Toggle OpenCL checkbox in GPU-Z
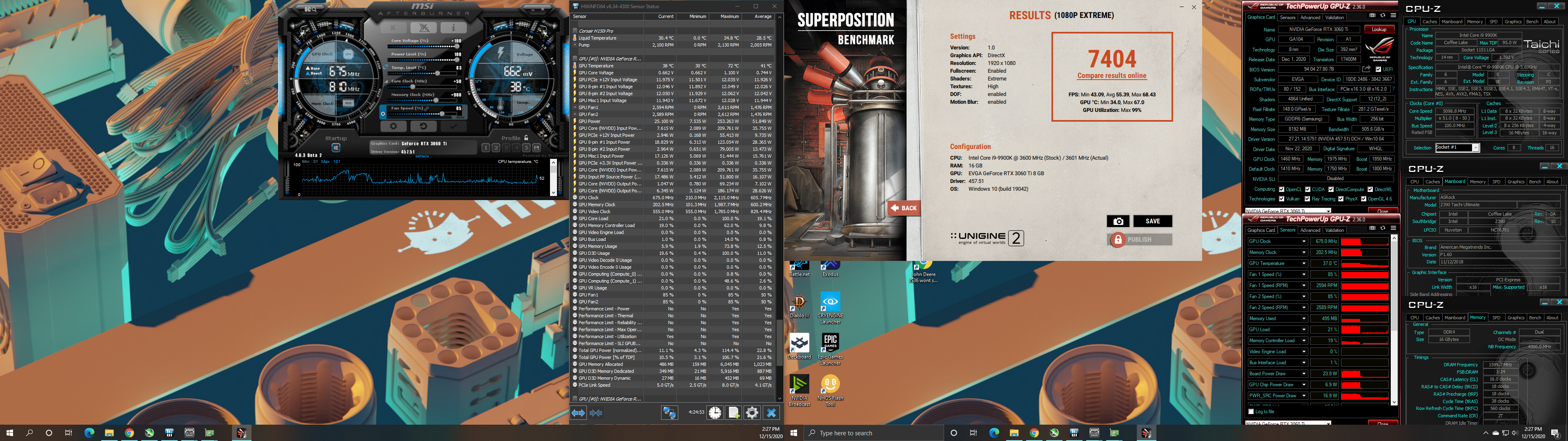The image size is (1568, 441). click(x=1282, y=189)
